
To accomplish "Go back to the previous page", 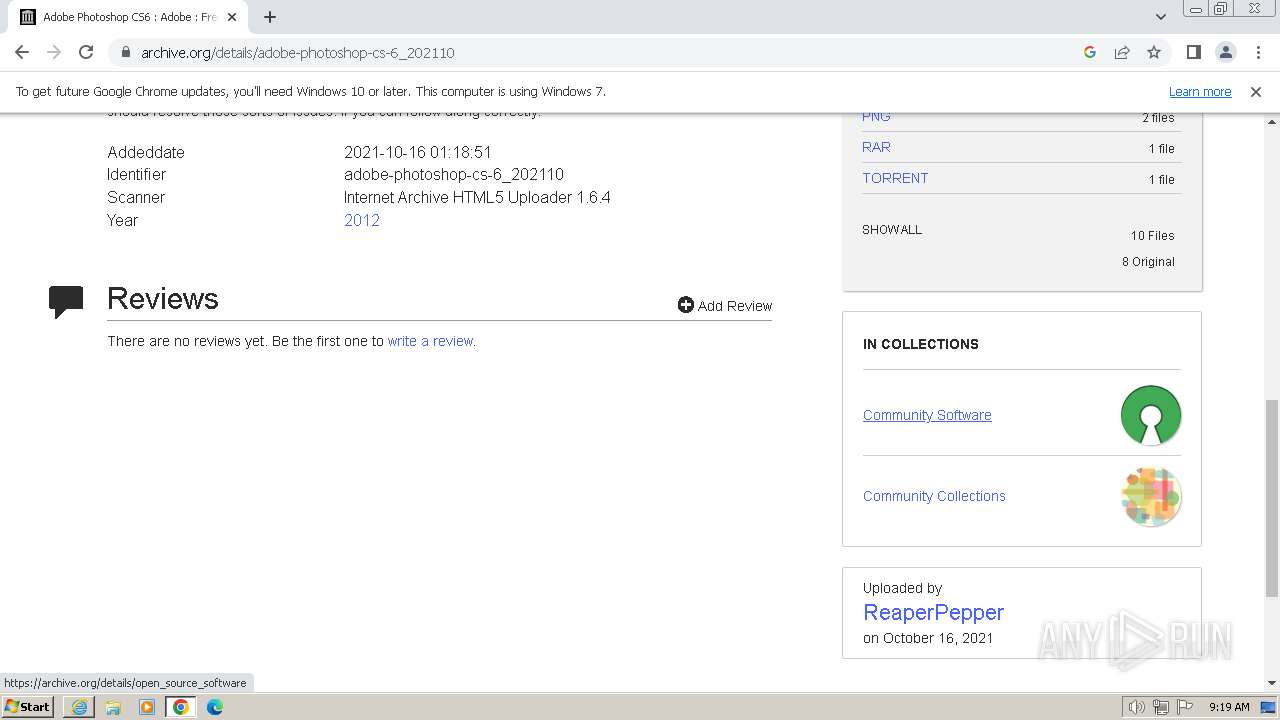I will tap(22, 52).
